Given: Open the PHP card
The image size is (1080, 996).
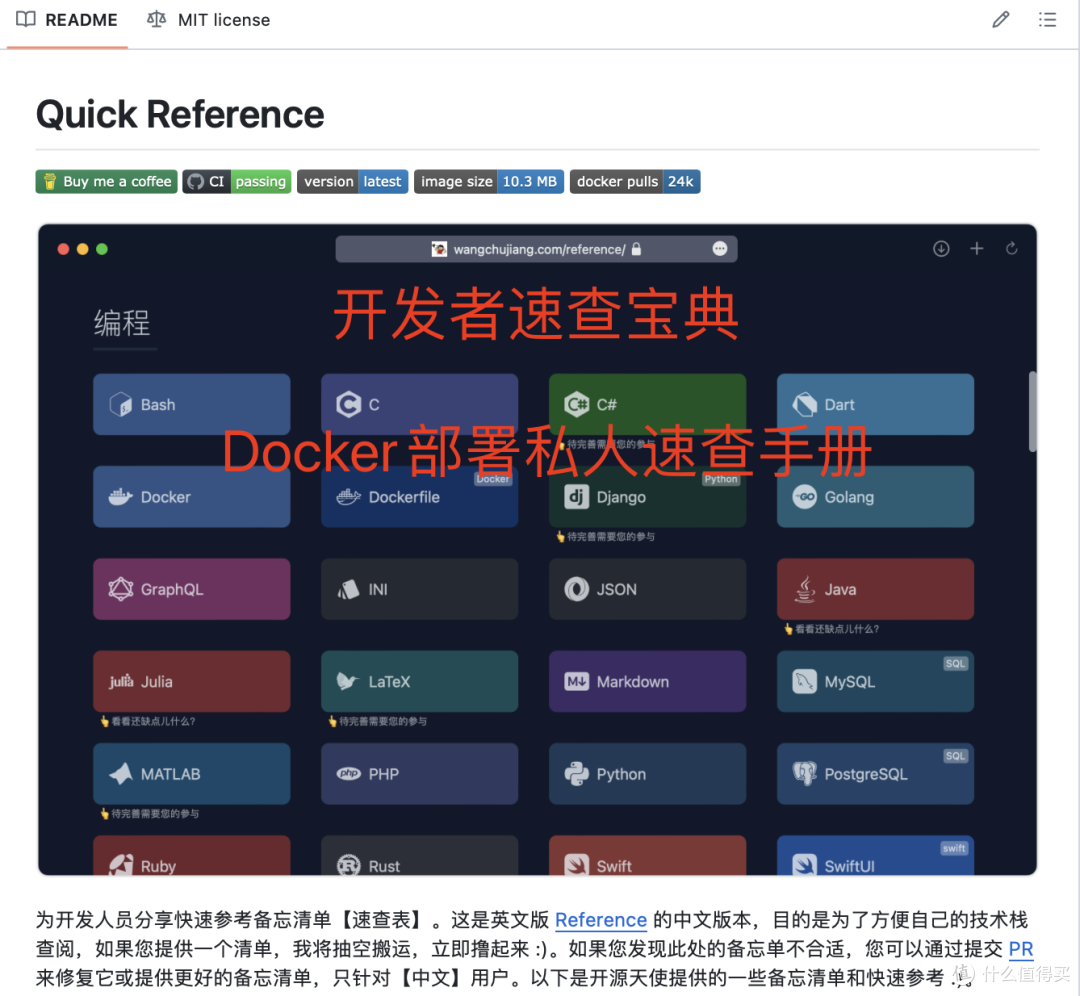Looking at the screenshot, I should (x=419, y=774).
